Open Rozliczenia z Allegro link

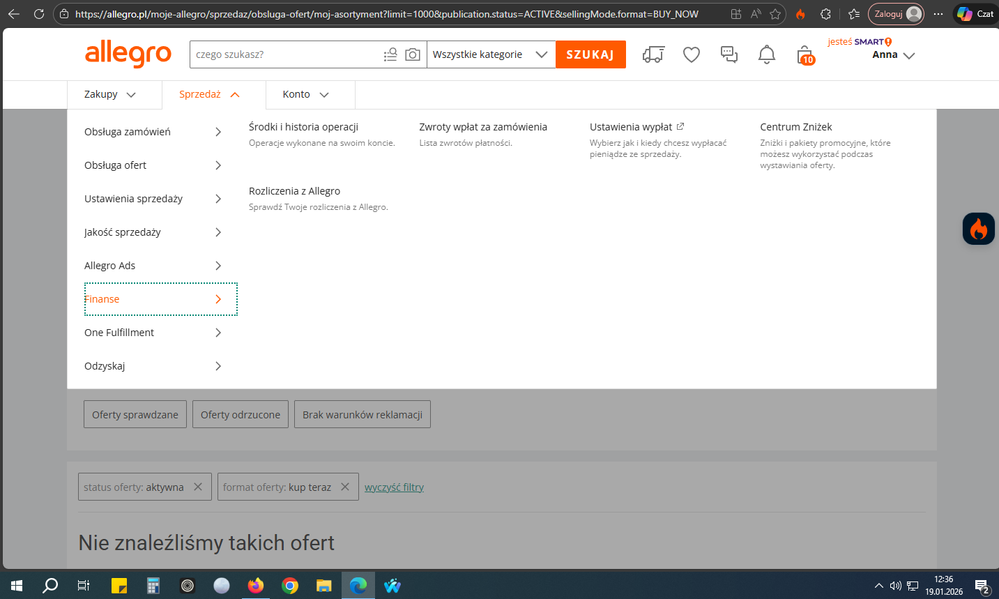294,191
